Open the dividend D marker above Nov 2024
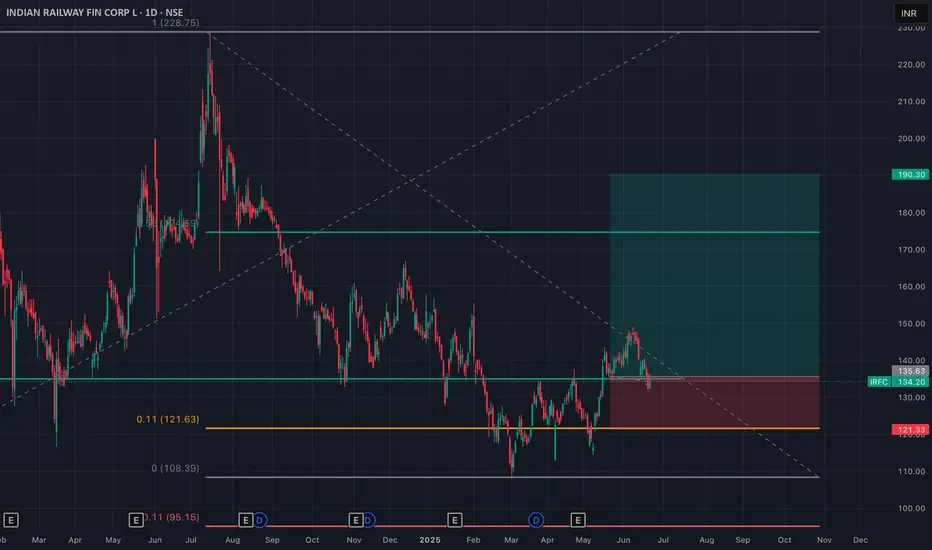The width and height of the screenshot is (932, 550). [x=369, y=520]
